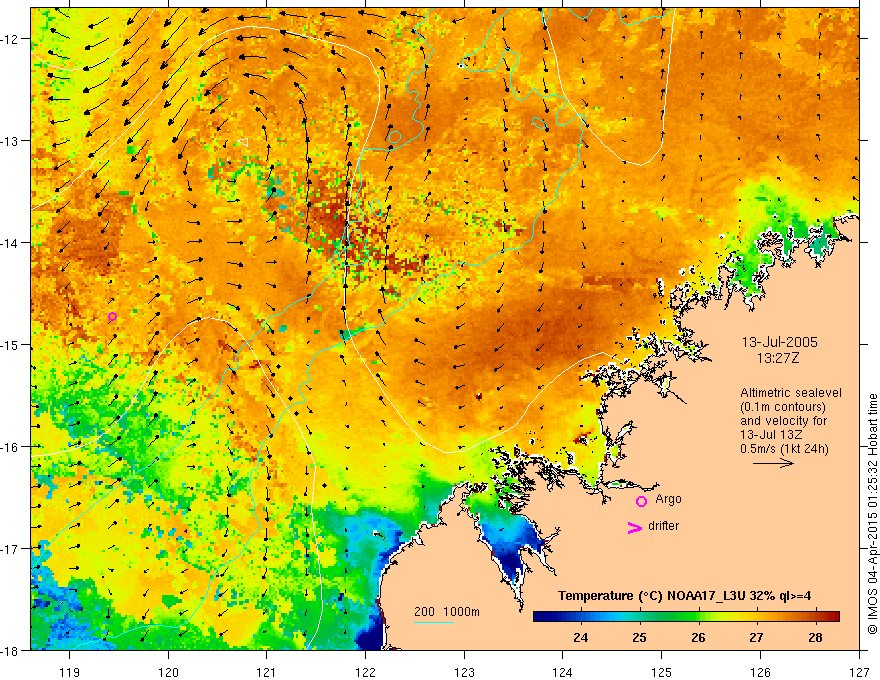880x680 pixels.
Task: Click the cyan 200/1000m depth contour legend line
Action: click(434, 622)
